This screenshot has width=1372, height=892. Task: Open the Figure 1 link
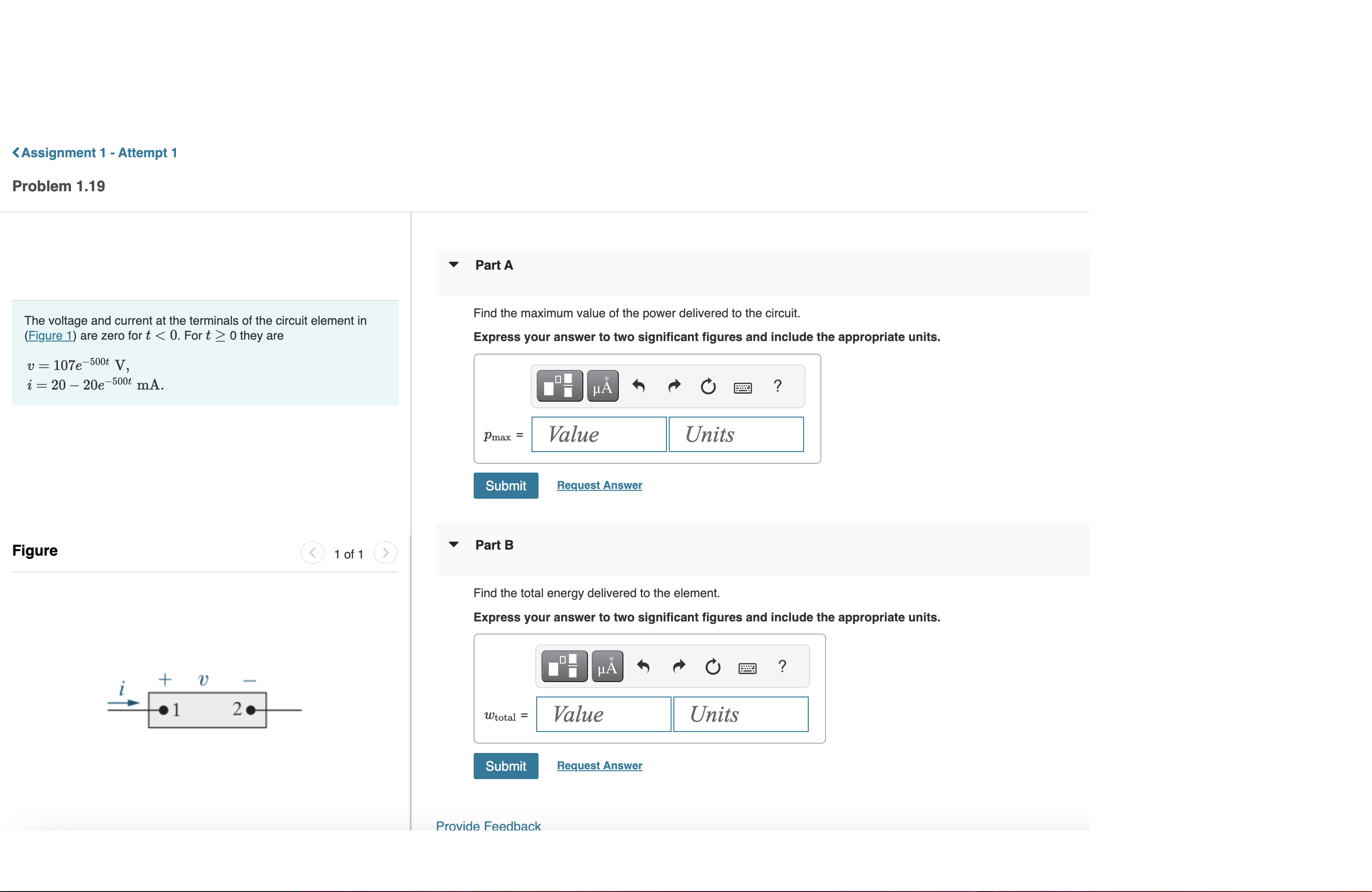click(50, 335)
